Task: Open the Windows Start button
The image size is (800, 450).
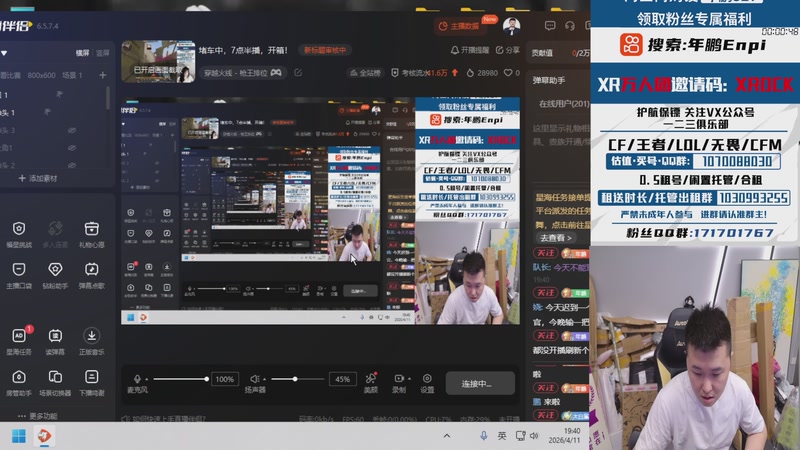Action: pos(19,436)
